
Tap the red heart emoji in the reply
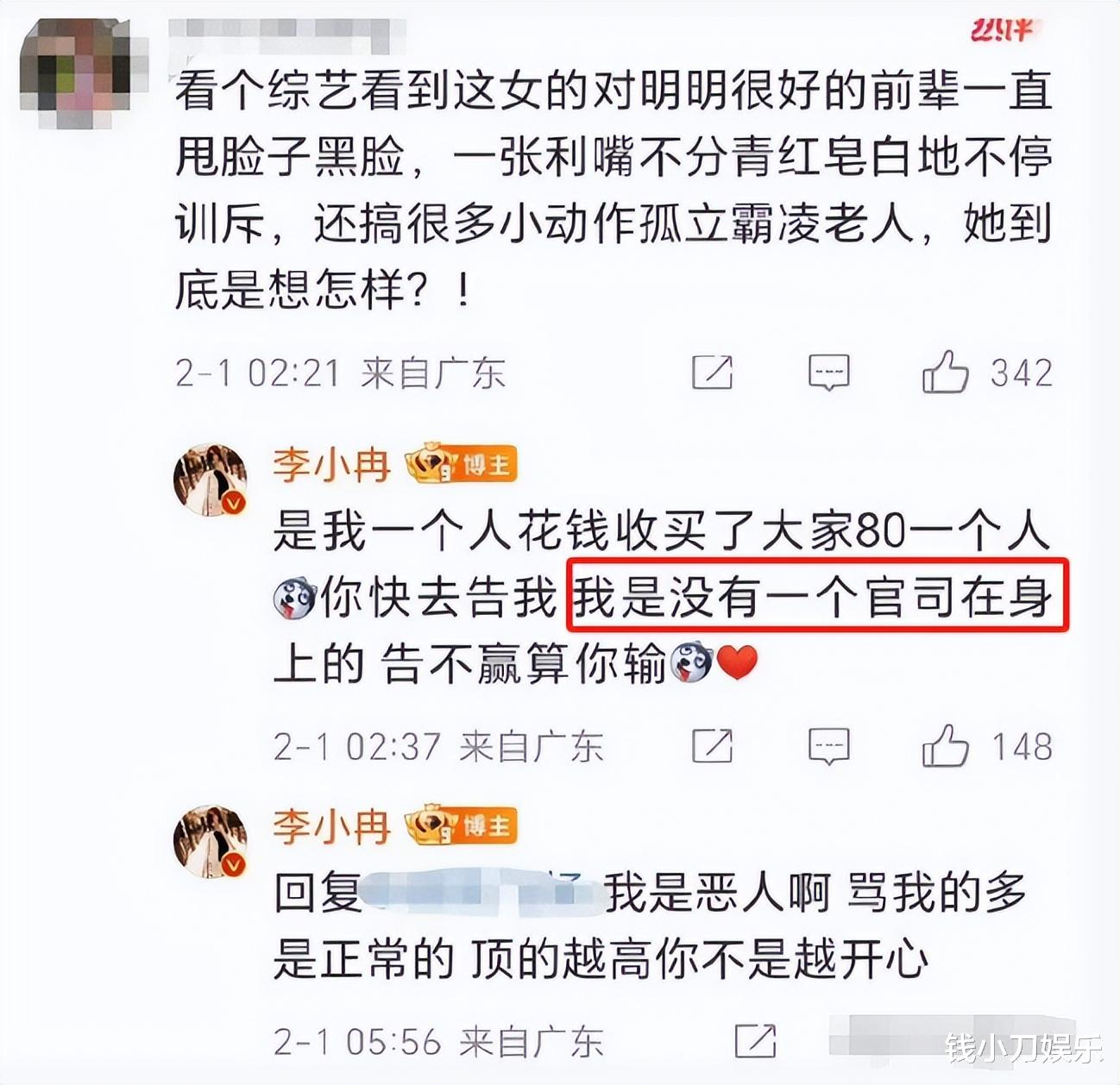737,662
